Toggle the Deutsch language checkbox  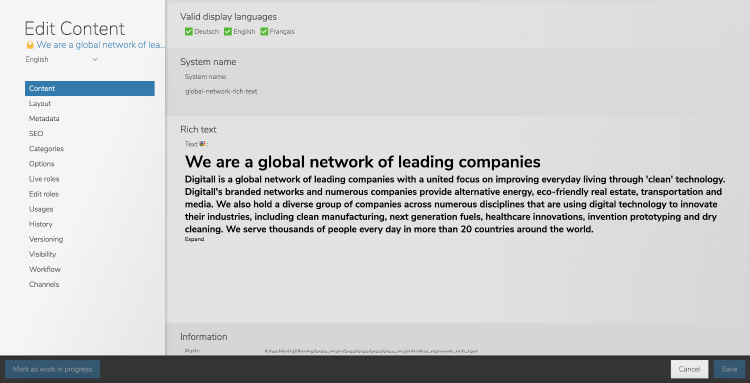click(x=188, y=32)
